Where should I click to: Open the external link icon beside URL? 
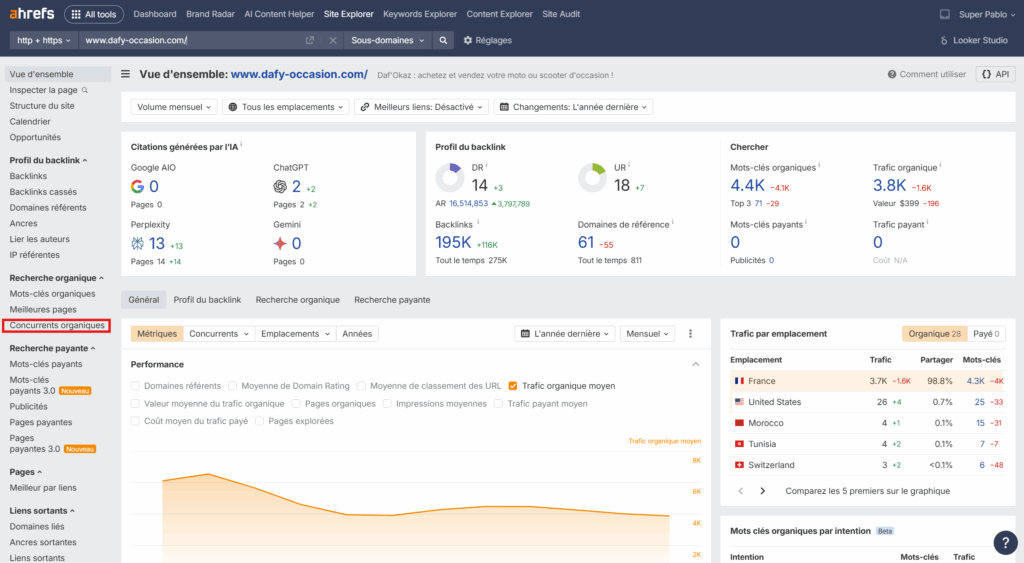310,40
